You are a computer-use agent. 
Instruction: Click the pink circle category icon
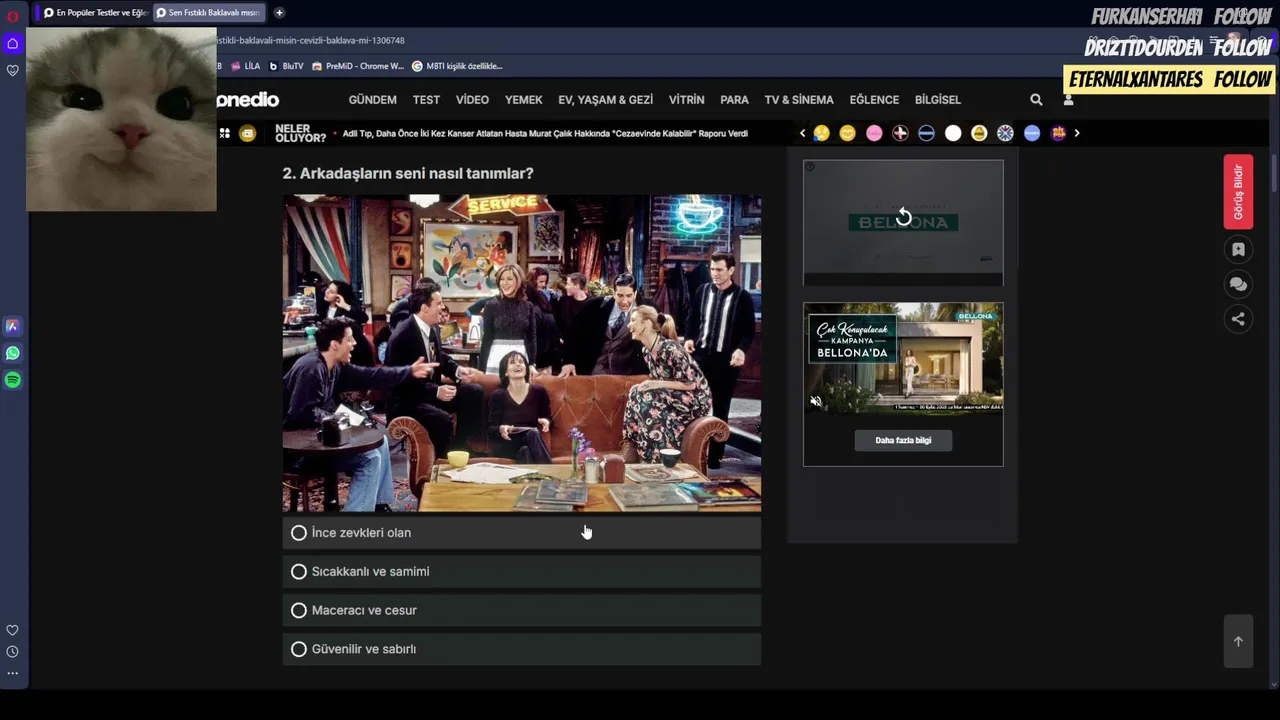pos(874,133)
